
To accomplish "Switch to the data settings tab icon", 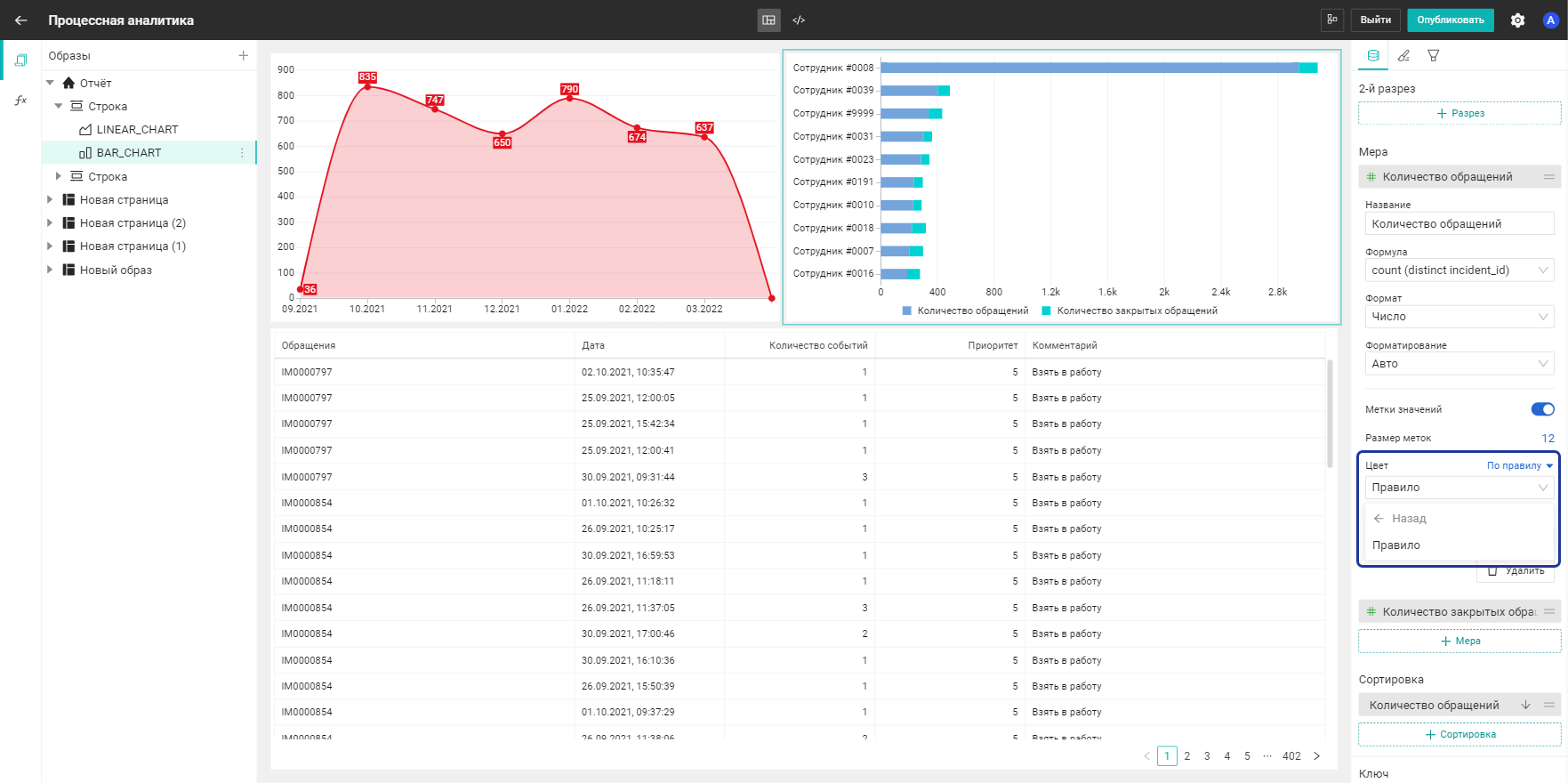I will (x=1373, y=55).
